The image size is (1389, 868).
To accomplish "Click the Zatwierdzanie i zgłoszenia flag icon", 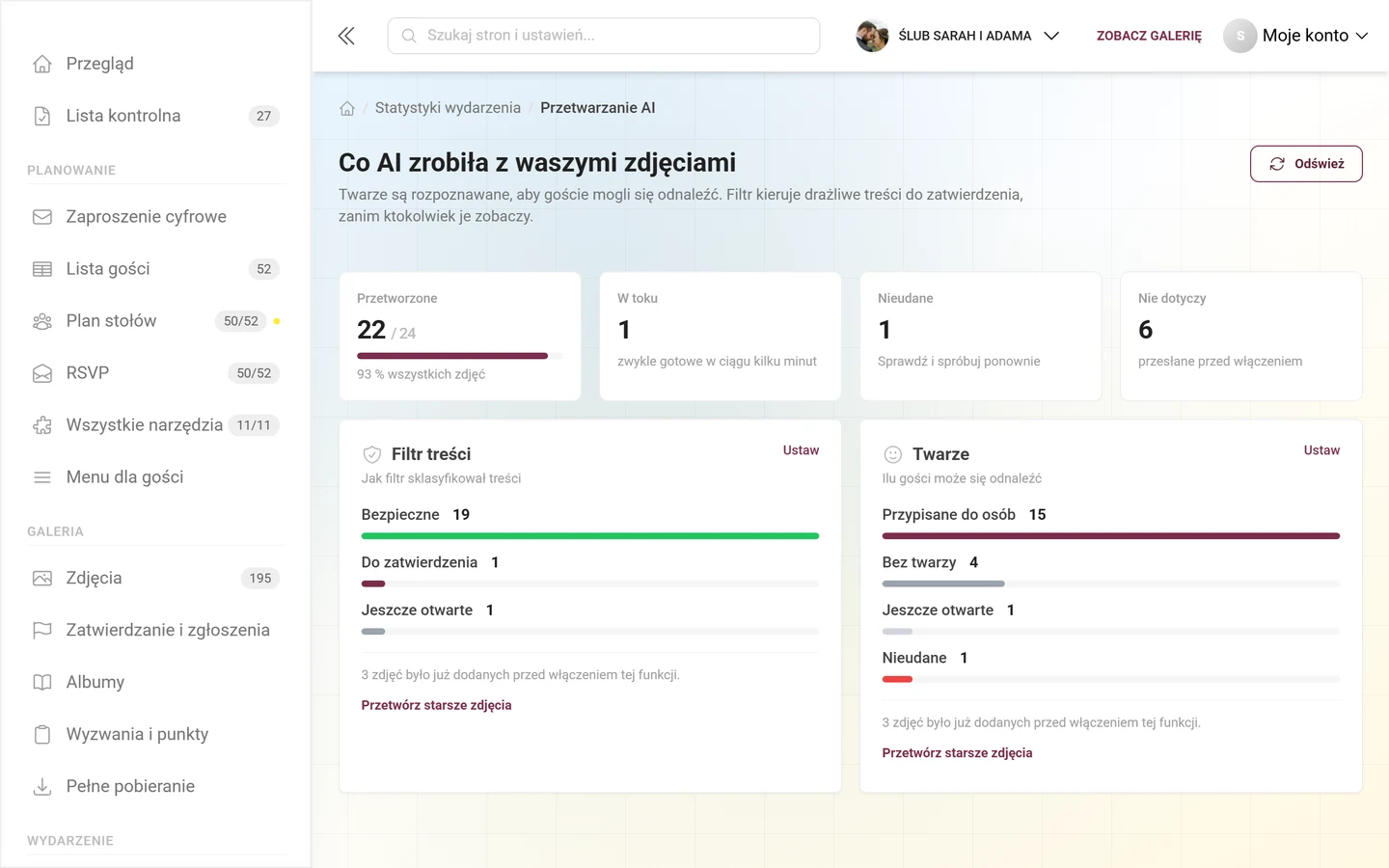I will click(x=42, y=631).
